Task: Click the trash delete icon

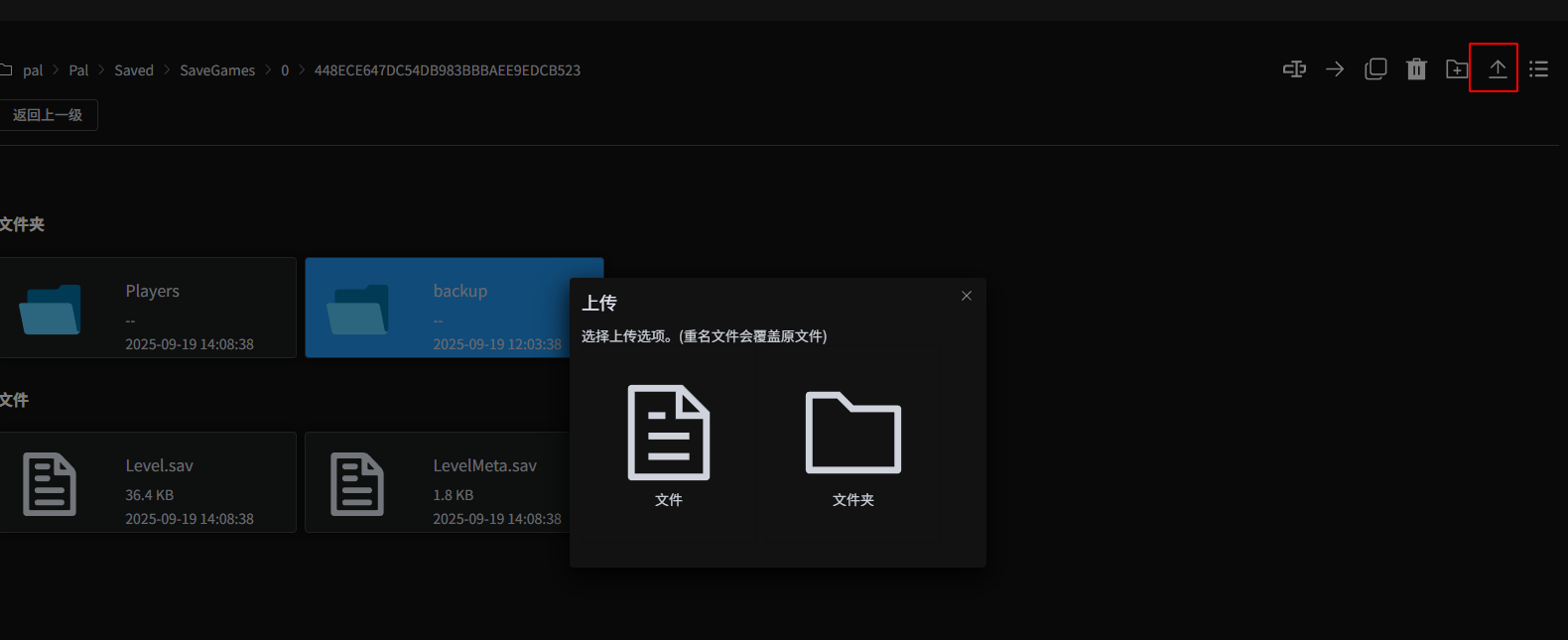Action: point(1416,68)
